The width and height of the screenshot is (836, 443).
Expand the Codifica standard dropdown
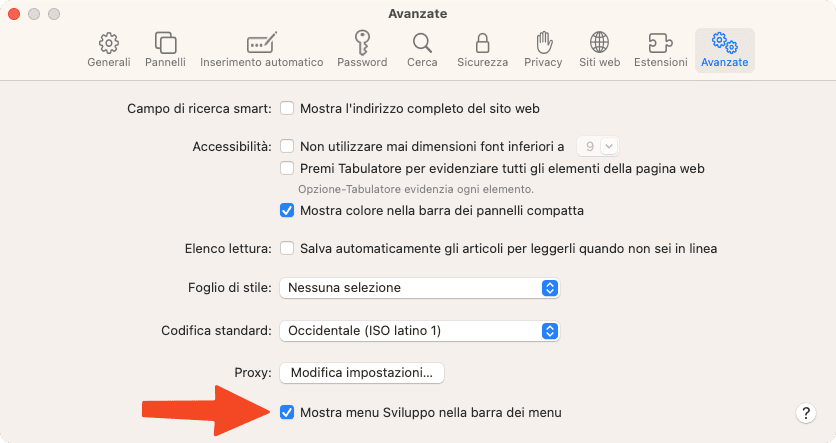point(420,331)
